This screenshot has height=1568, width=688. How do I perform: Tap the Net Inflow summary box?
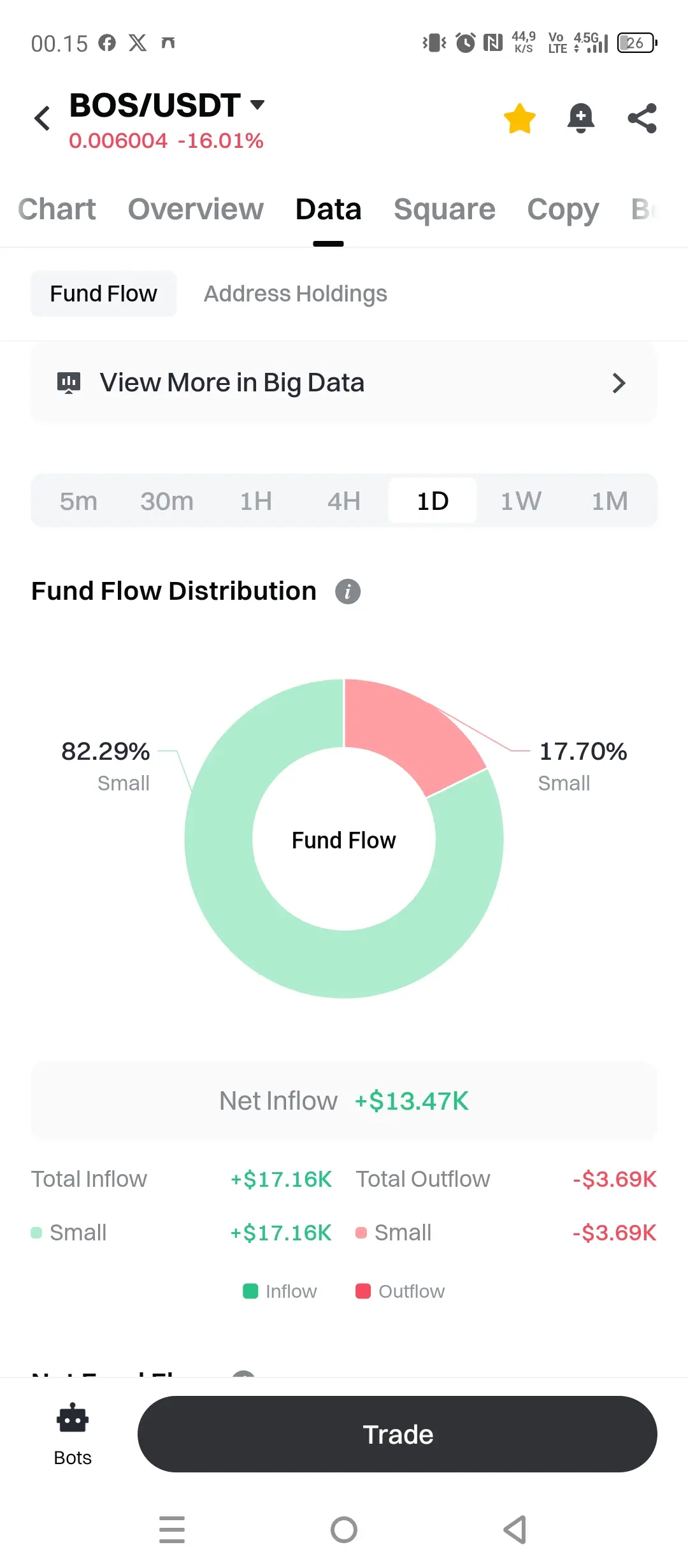pyautogui.click(x=344, y=1101)
